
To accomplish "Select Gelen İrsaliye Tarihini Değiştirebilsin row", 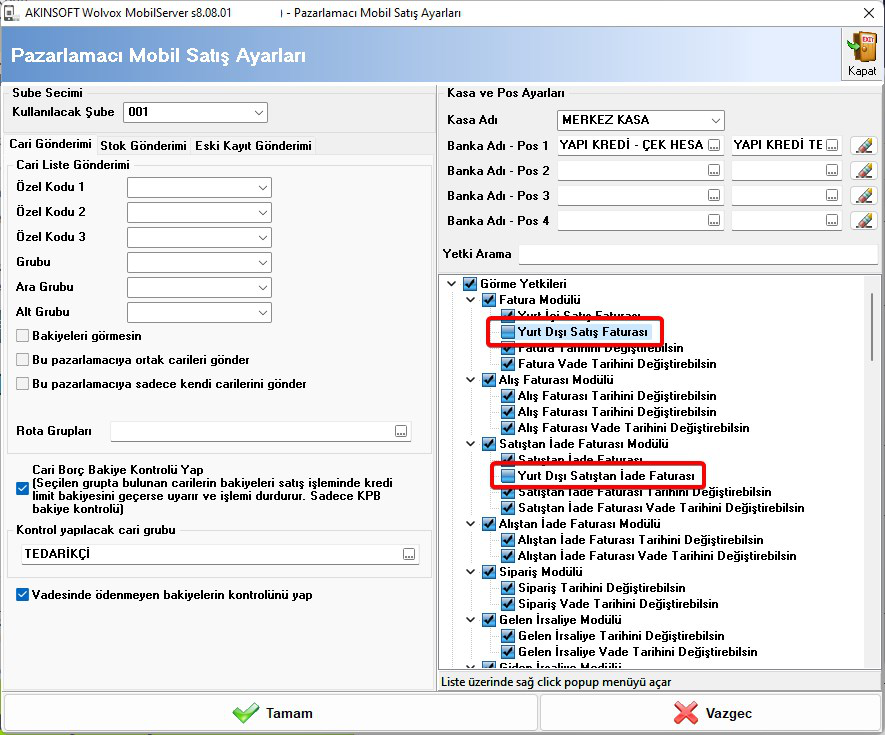I will click(621, 636).
